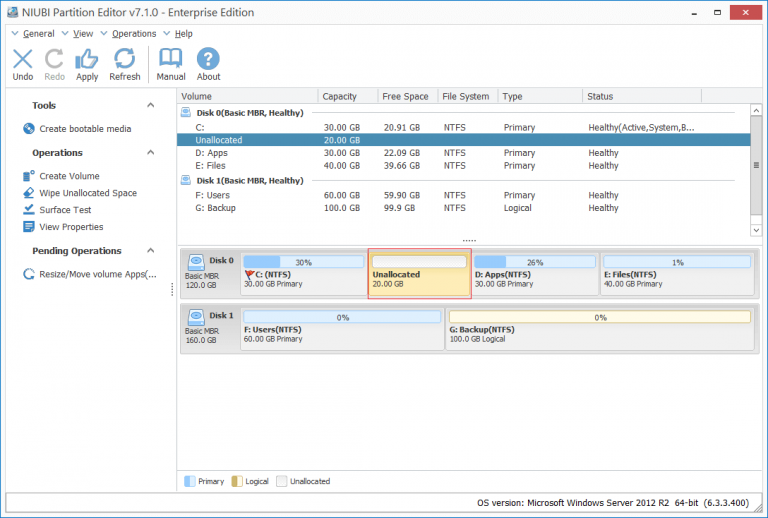
Task: Click the Primary legend color swatch
Action: pos(190,481)
